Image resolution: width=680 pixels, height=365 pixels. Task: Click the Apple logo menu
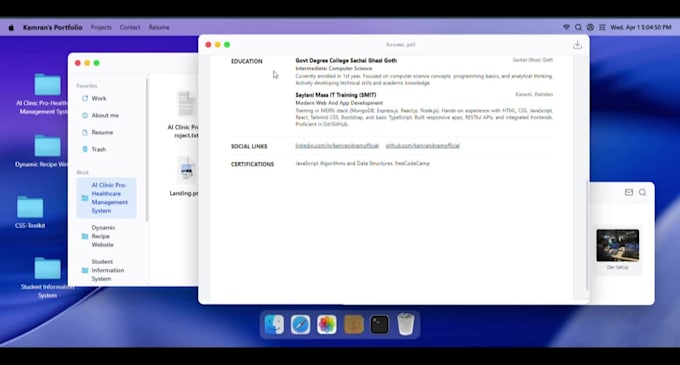click(x=11, y=27)
